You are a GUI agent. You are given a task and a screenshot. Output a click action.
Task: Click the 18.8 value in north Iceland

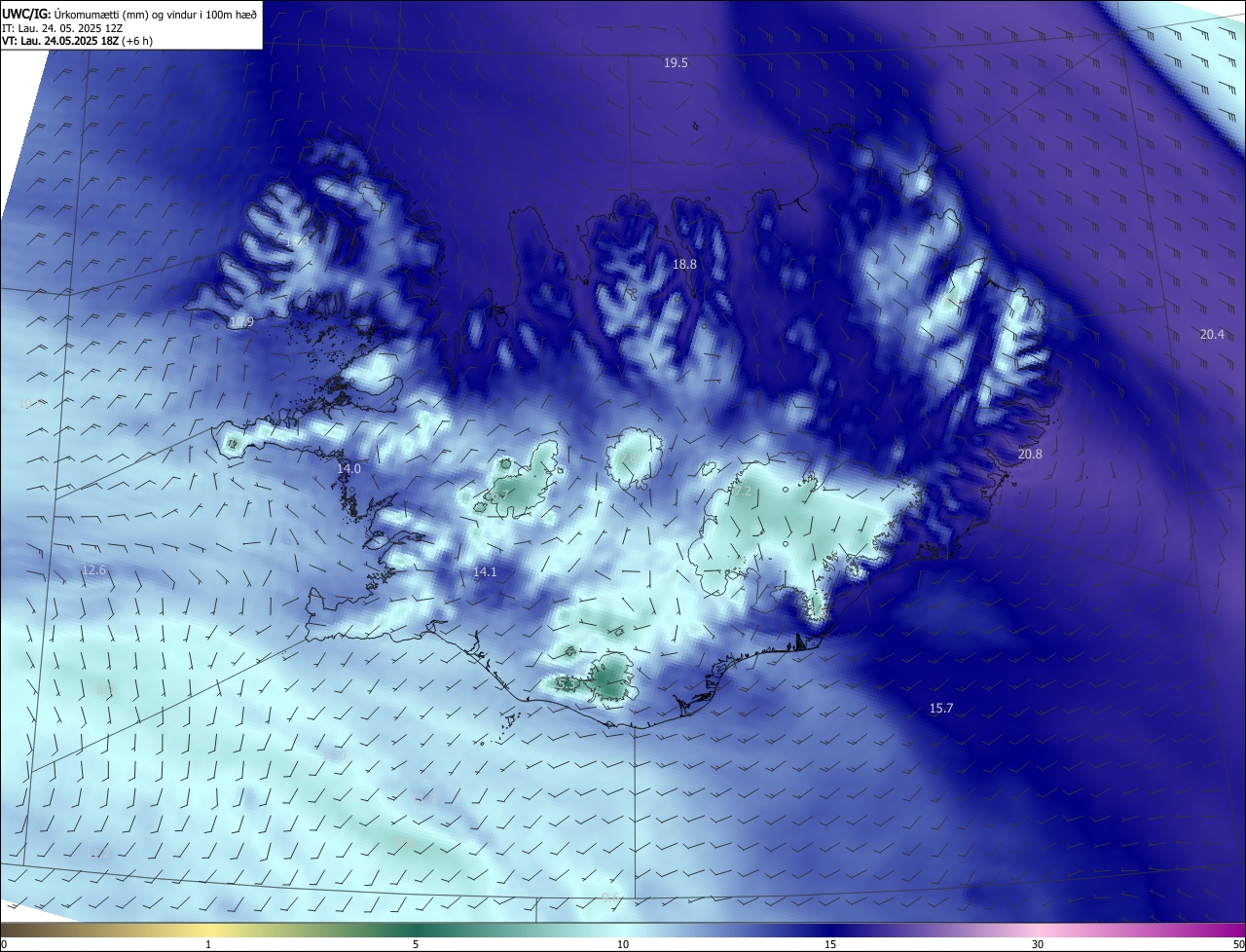coord(684,264)
